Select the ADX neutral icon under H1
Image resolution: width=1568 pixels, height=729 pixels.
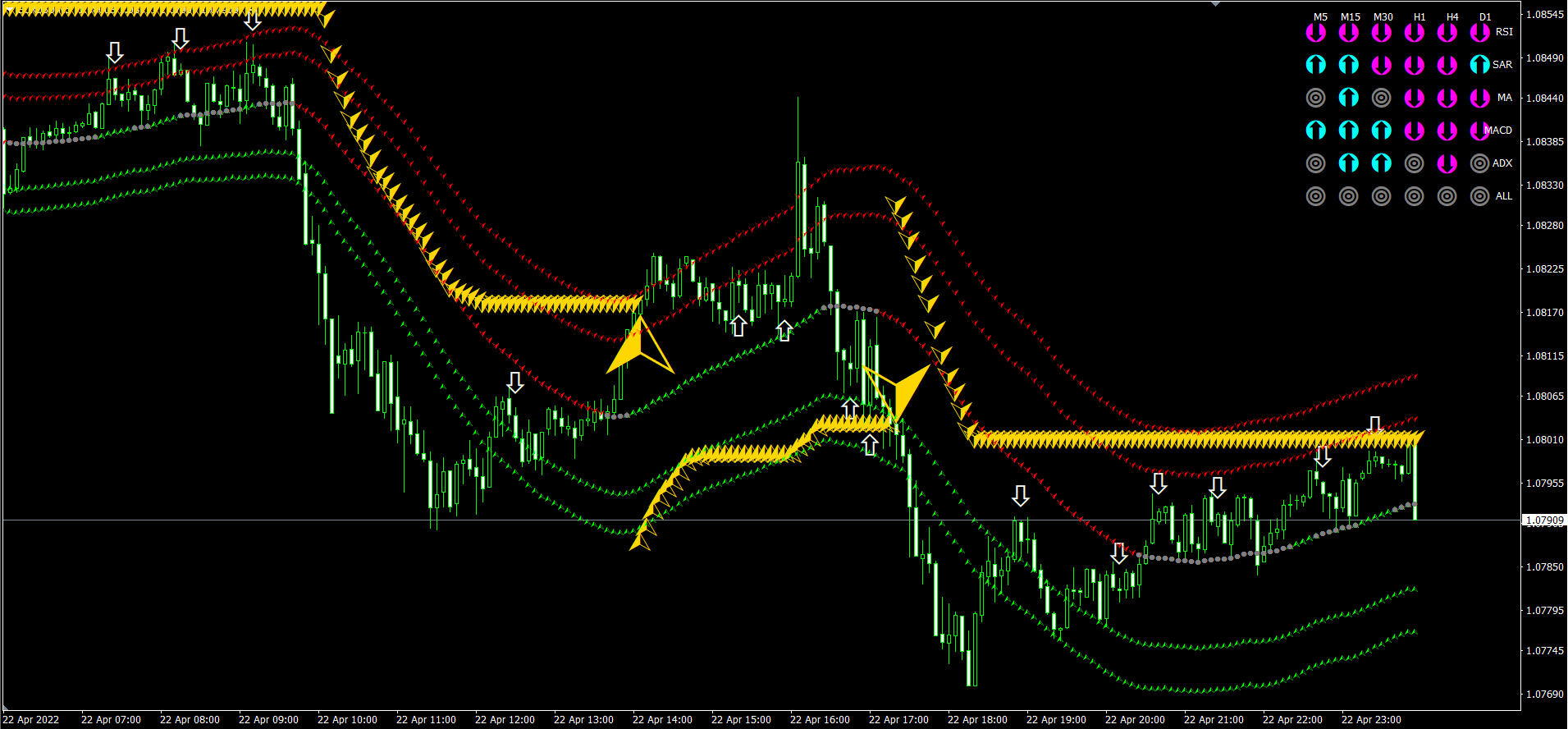[x=1415, y=163]
